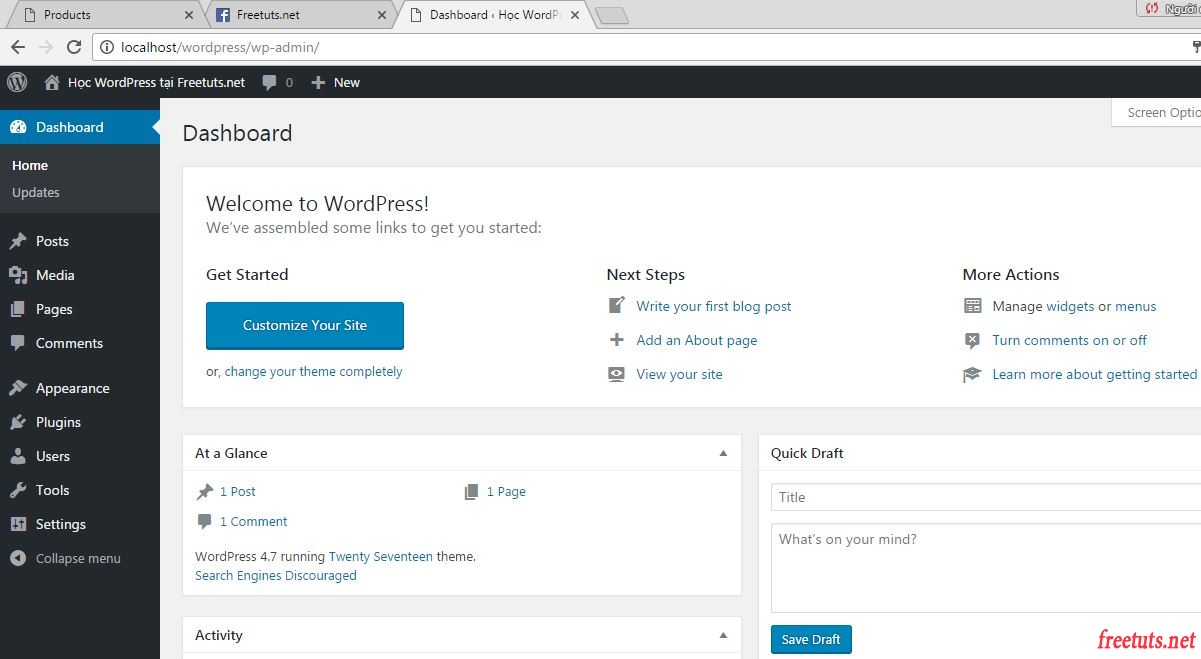Click the home icon in admin bar
1201x659 pixels.
tap(52, 83)
